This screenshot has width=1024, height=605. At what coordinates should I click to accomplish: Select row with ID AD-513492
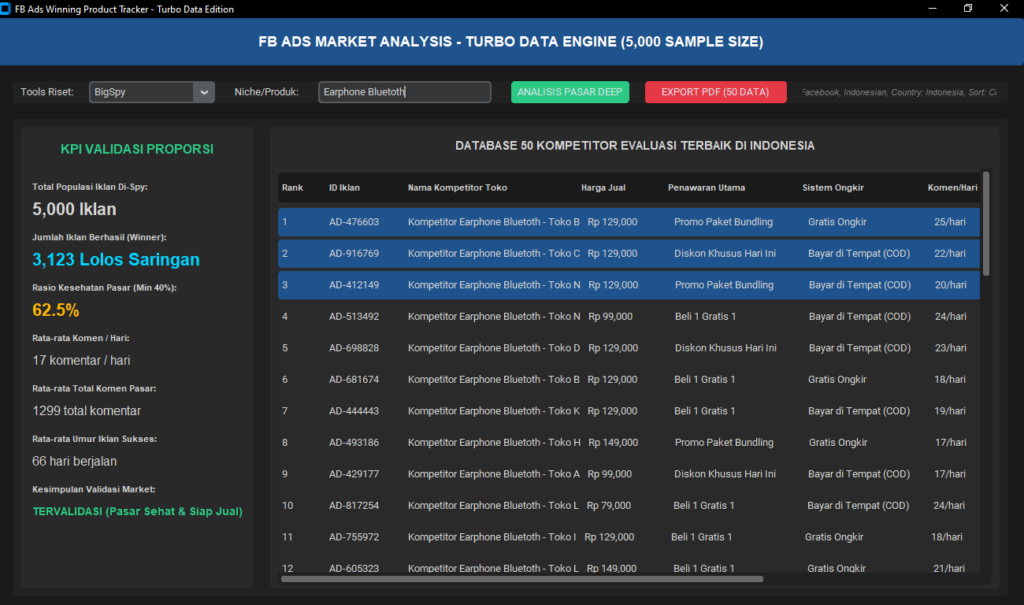629,316
